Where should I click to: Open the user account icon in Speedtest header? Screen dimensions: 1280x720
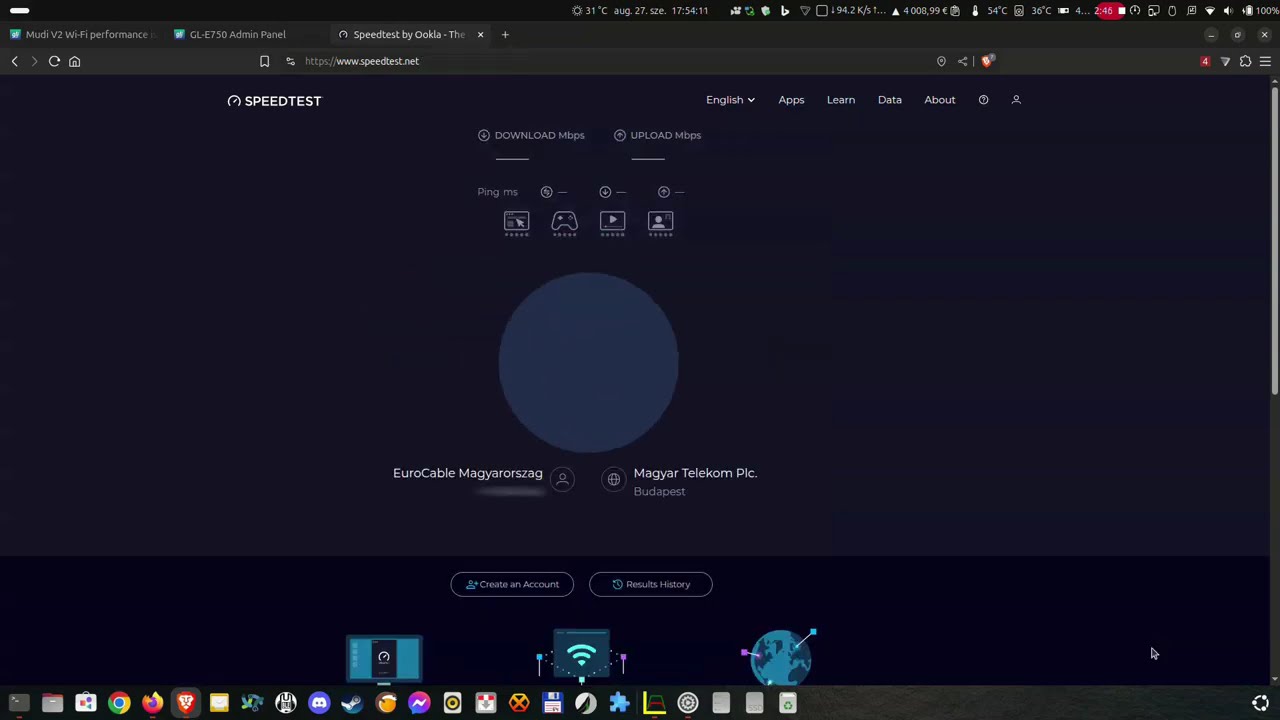[1016, 100]
